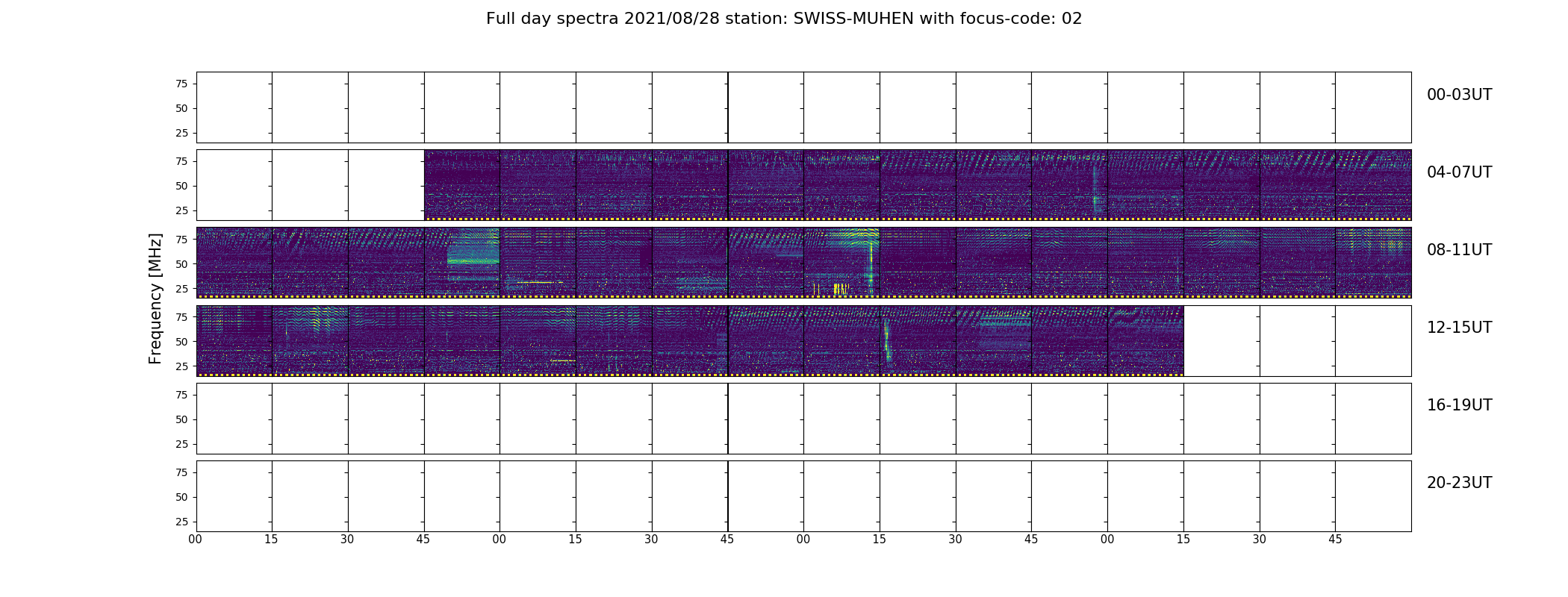
Task: Click the "20-23UT" row label
Action: [1459, 483]
